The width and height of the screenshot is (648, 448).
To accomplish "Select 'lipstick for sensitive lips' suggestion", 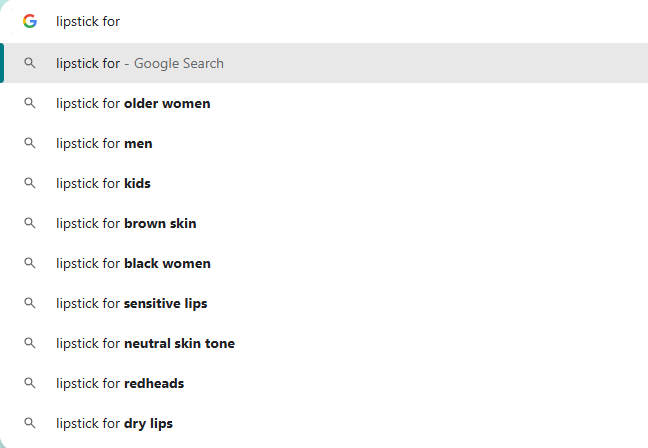I will [324, 303].
